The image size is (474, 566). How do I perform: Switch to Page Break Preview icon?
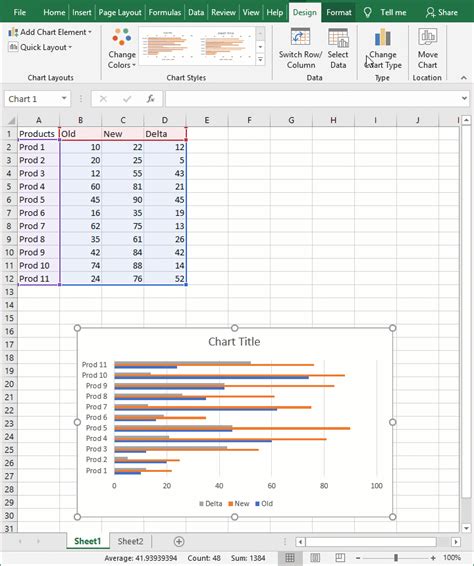(x=340, y=558)
